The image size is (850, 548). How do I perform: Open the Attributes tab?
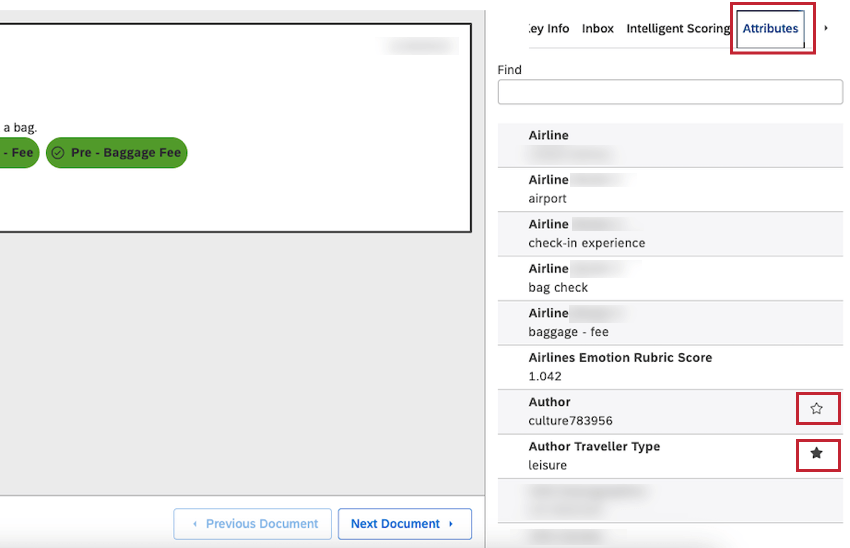(x=770, y=29)
